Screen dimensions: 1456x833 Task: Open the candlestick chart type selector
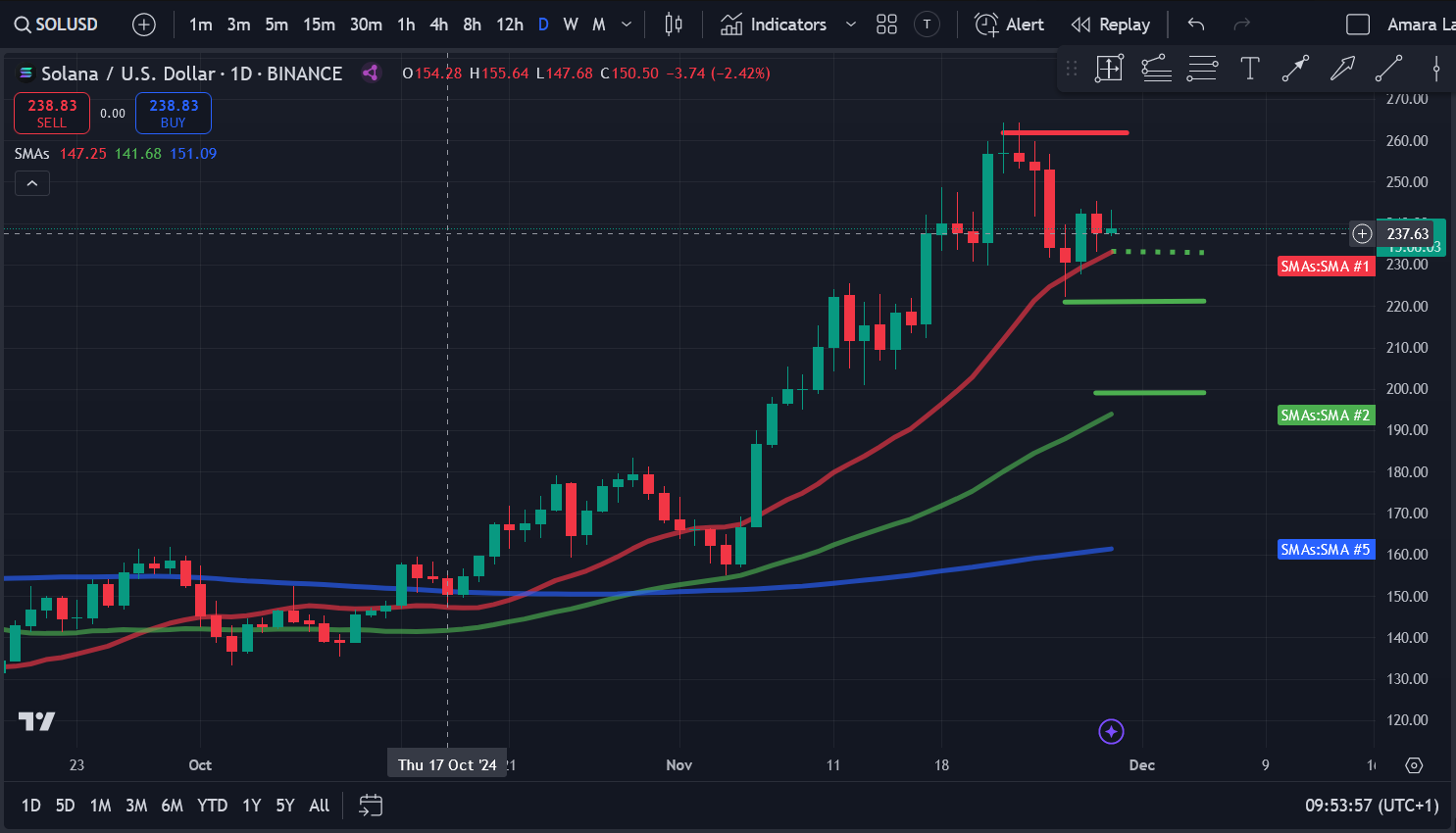(x=674, y=24)
